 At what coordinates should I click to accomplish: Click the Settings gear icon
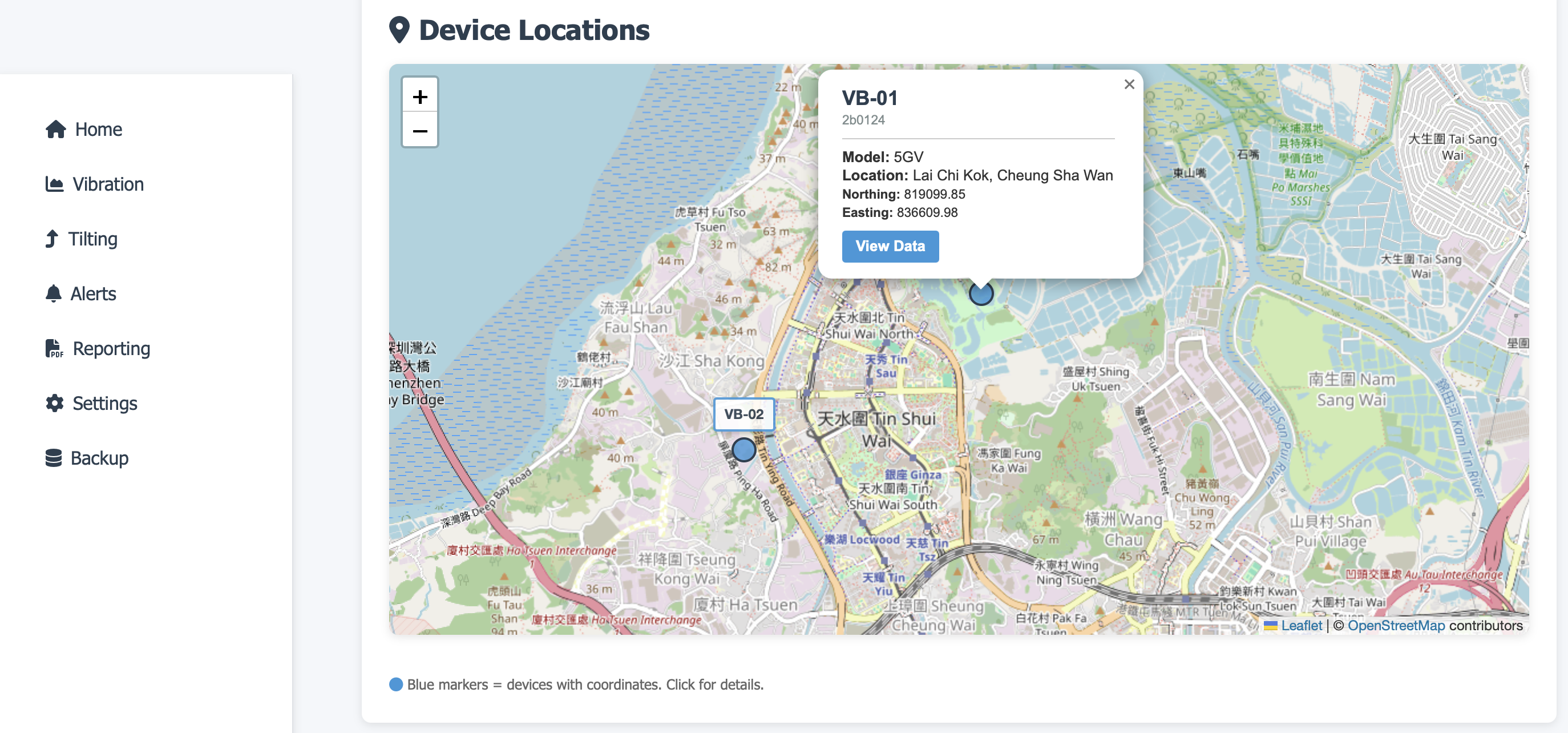54,403
